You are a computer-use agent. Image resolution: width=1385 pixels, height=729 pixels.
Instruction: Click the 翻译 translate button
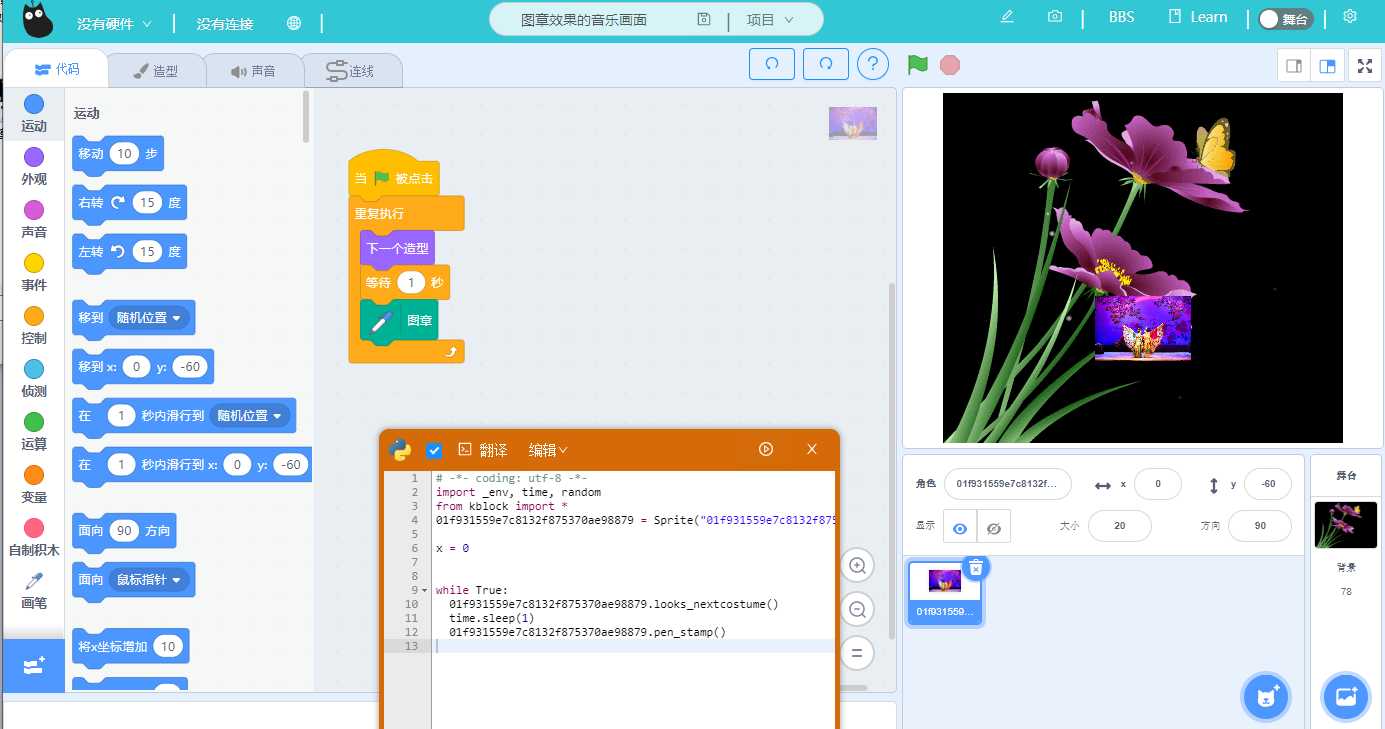point(482,450)
